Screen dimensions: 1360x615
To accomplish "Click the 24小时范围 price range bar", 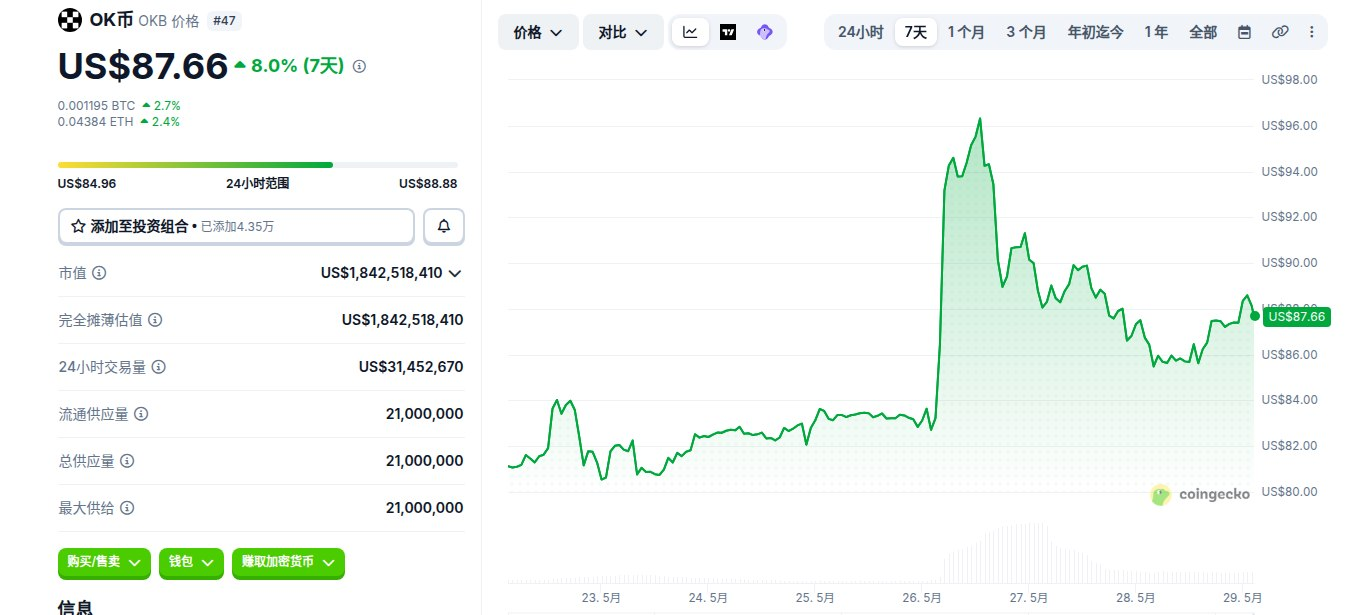I will (x=258, y=164).
